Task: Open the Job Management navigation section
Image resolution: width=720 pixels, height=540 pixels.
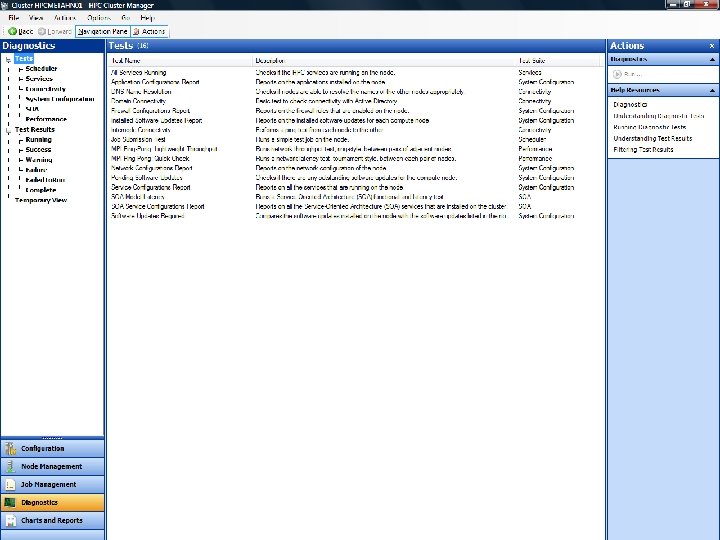Action: click(52, 484)
